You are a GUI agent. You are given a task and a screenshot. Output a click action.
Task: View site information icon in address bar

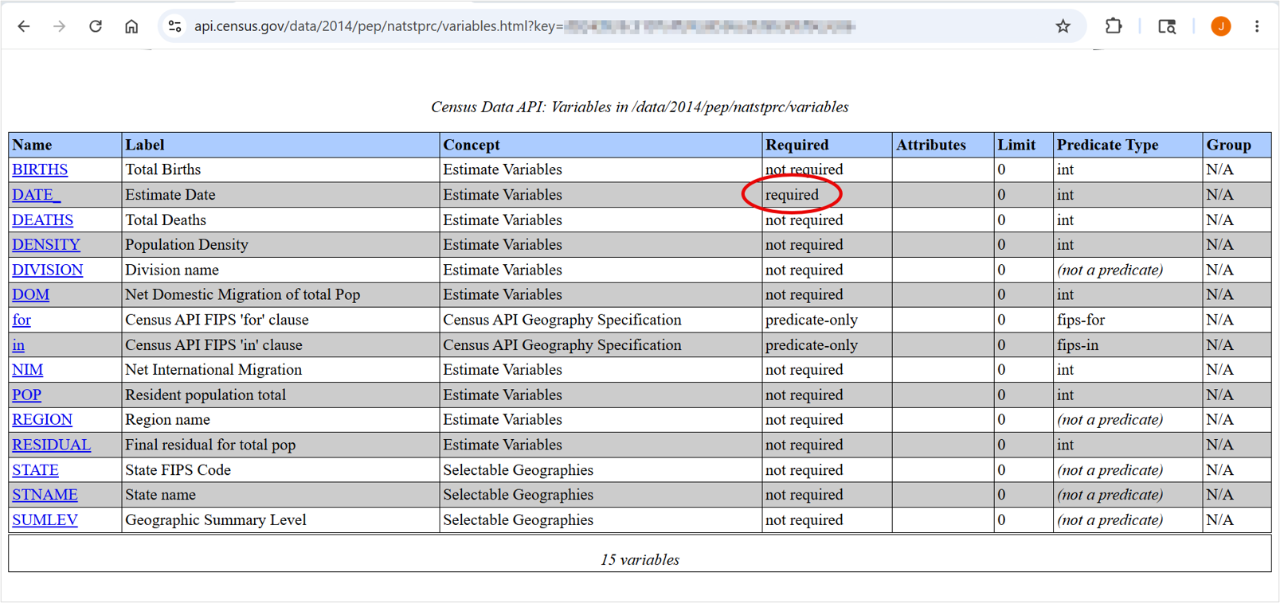pos(175,27)
